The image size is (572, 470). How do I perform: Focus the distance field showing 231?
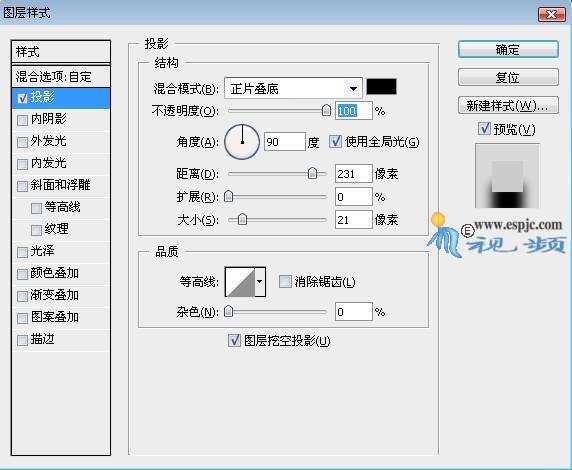[x=353, y=174]
